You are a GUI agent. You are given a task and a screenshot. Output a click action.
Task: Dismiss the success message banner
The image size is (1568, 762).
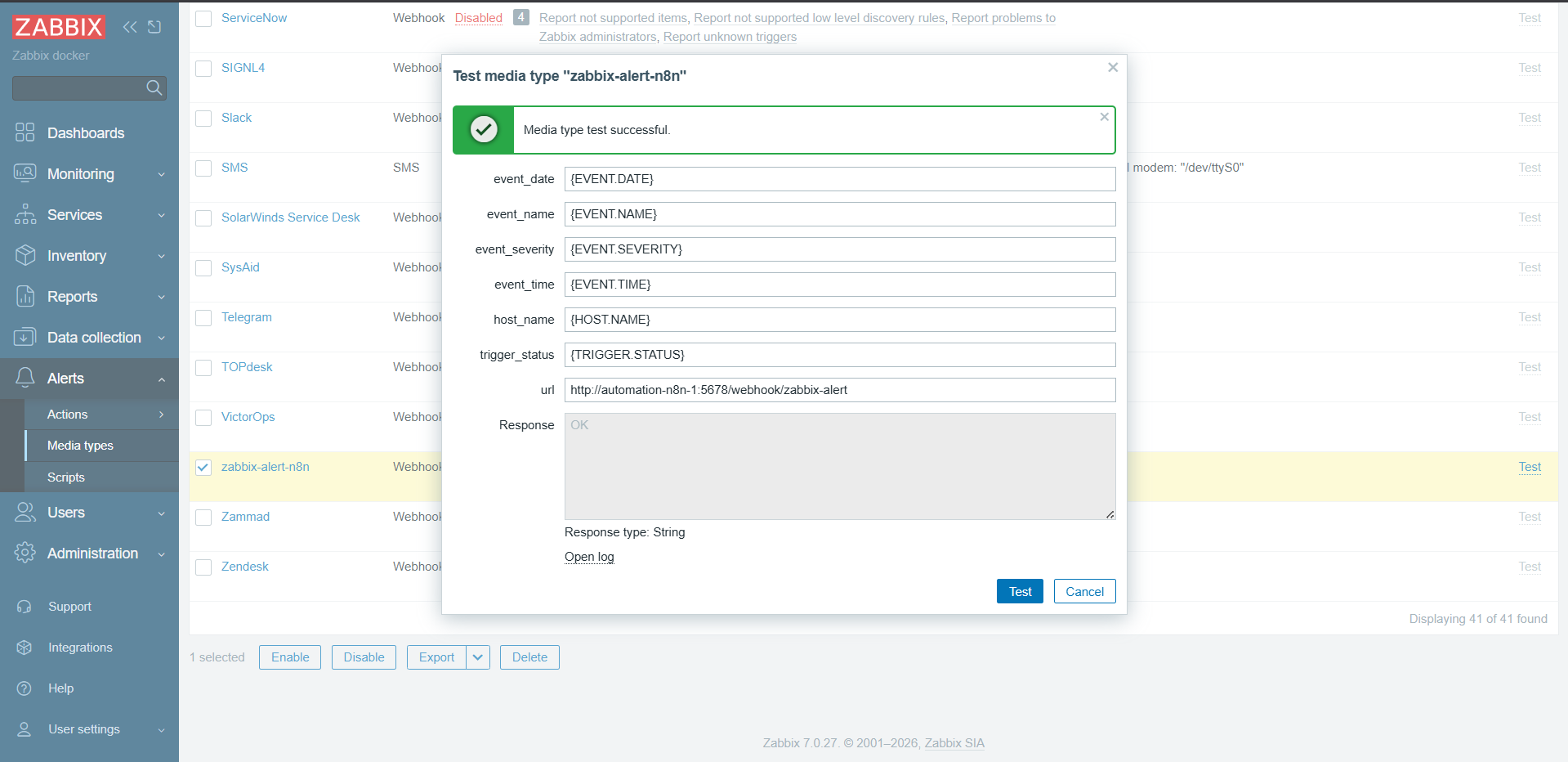tap(1104, 117)
